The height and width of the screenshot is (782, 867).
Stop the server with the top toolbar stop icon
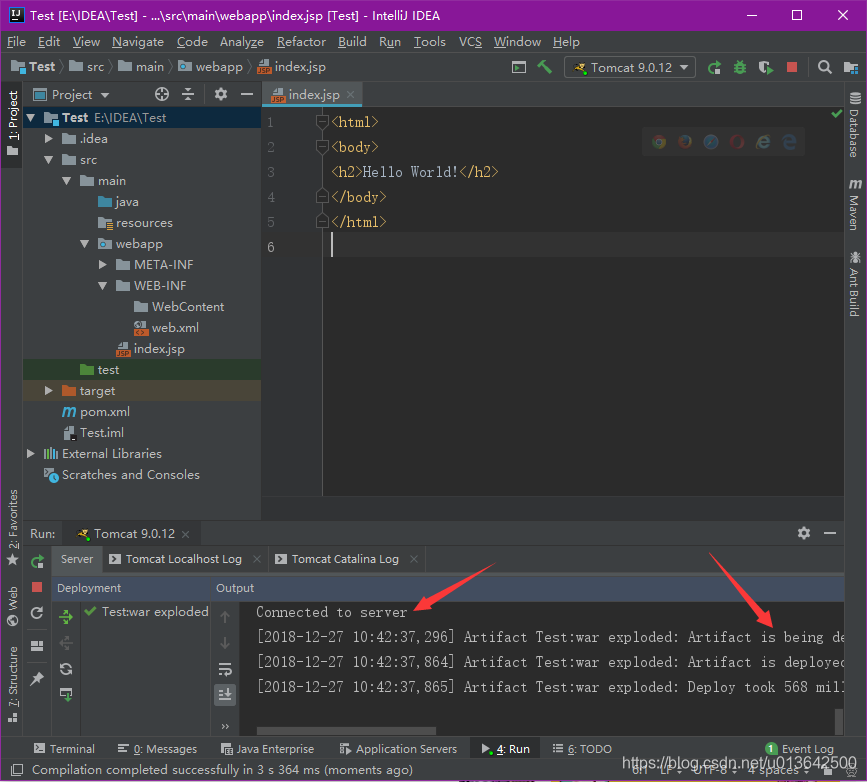[792, 67]
